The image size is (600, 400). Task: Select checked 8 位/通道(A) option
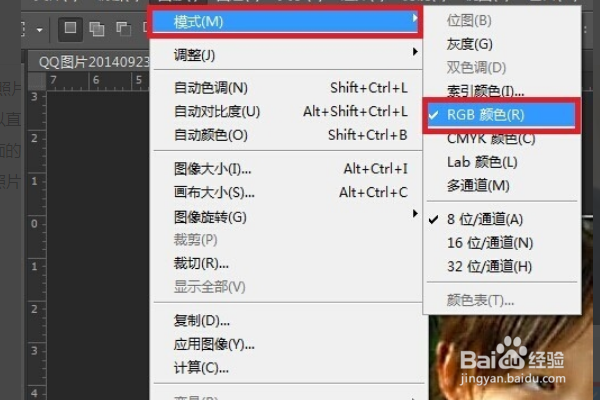502,219
